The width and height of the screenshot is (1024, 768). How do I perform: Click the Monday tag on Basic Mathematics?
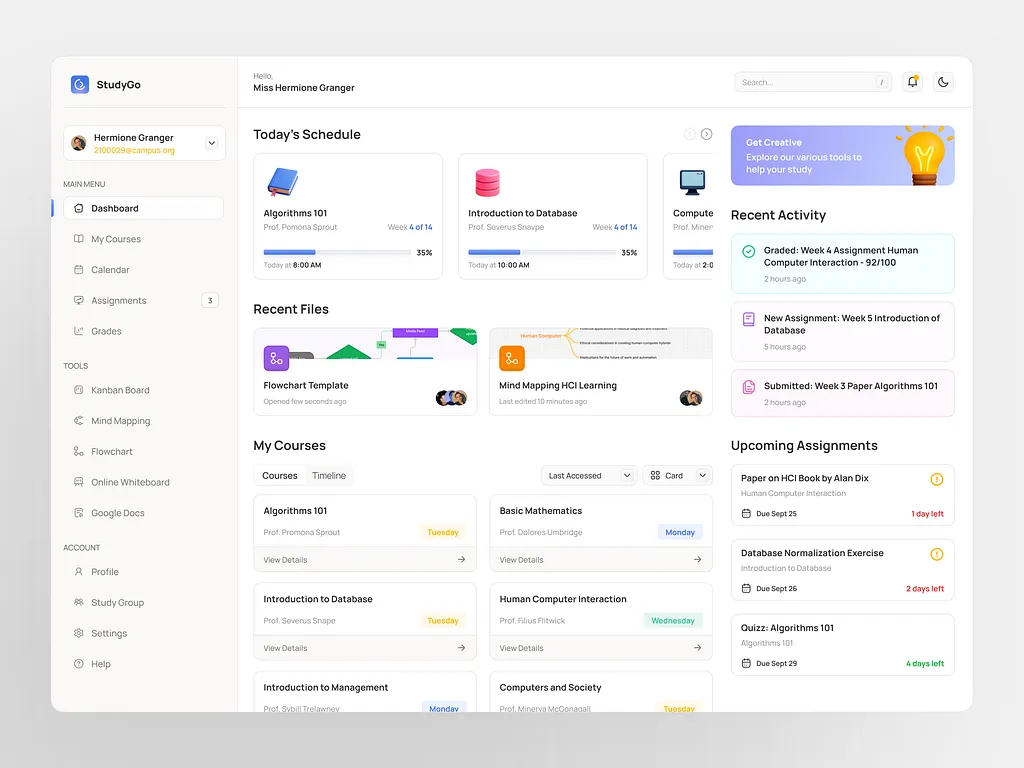(680, 532)
